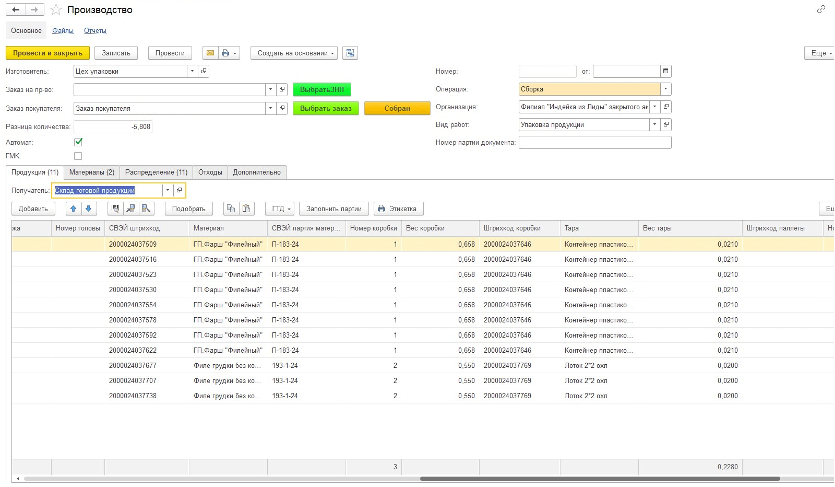This screenshot has height=487, width=835.
Task: Click Провести и закрыть button
Action: [48, 53]
